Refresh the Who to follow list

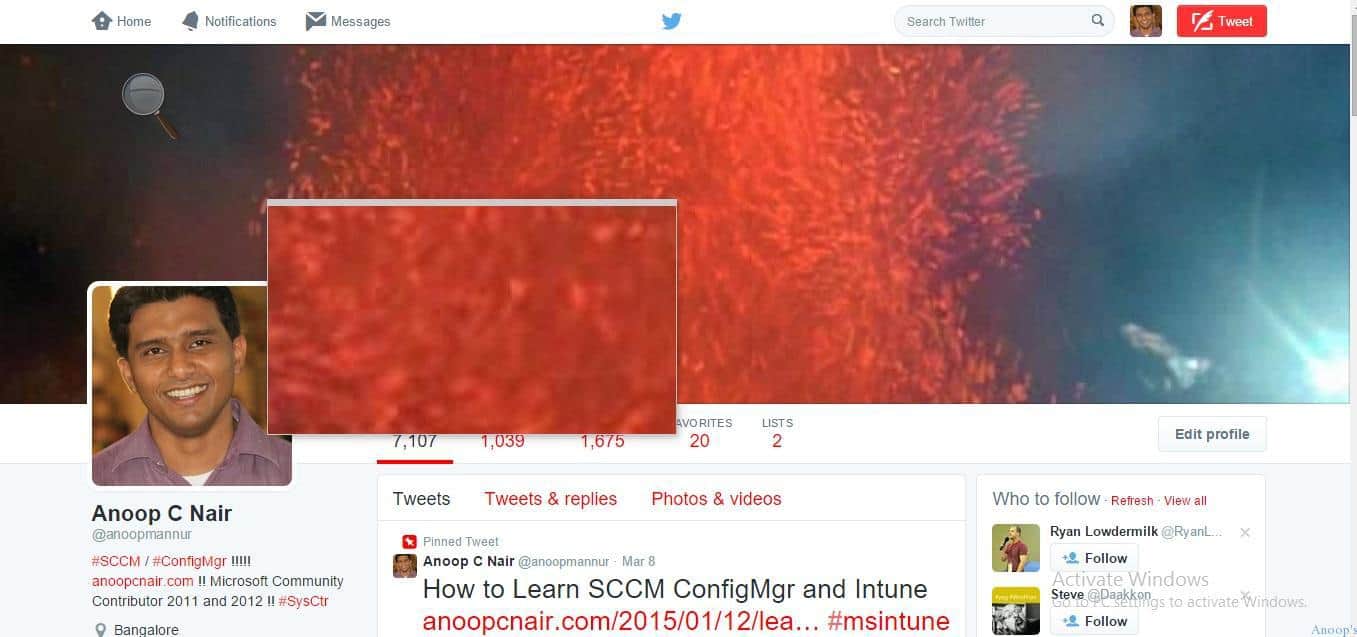[1132, 501]
